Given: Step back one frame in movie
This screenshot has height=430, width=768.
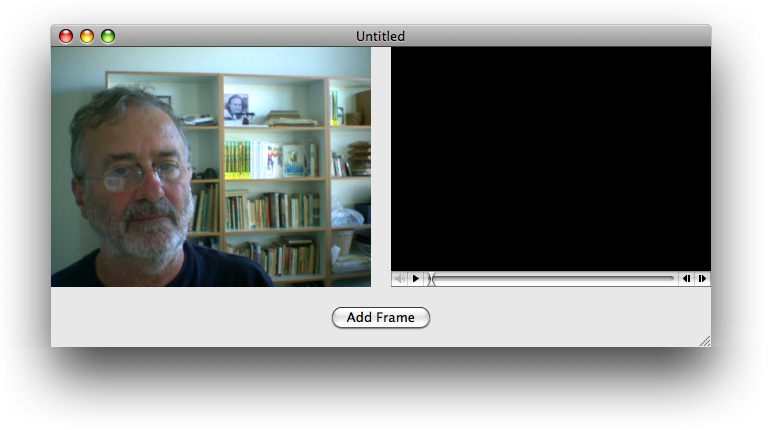Looking at the screenshot, I should (686, 279).
